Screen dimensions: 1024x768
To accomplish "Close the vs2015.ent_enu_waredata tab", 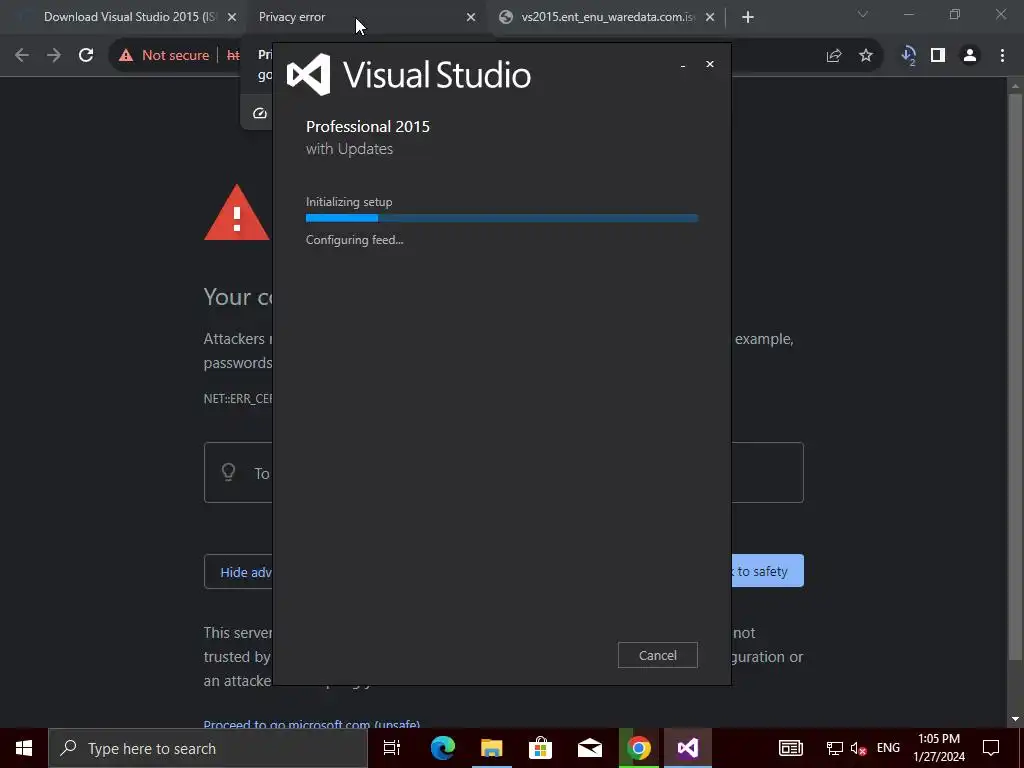I will (710, 17).
